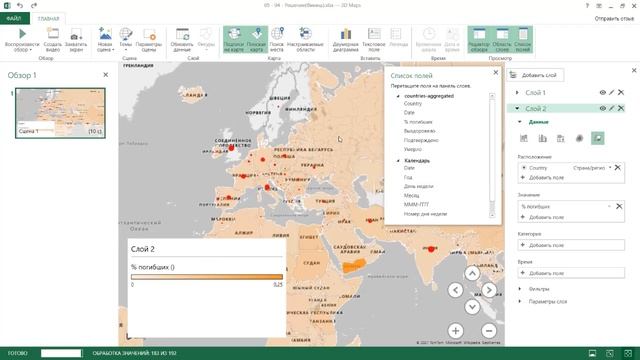Remove the % погибших value field
This screenshot has width=640, height=360.
tap(619, 207)
